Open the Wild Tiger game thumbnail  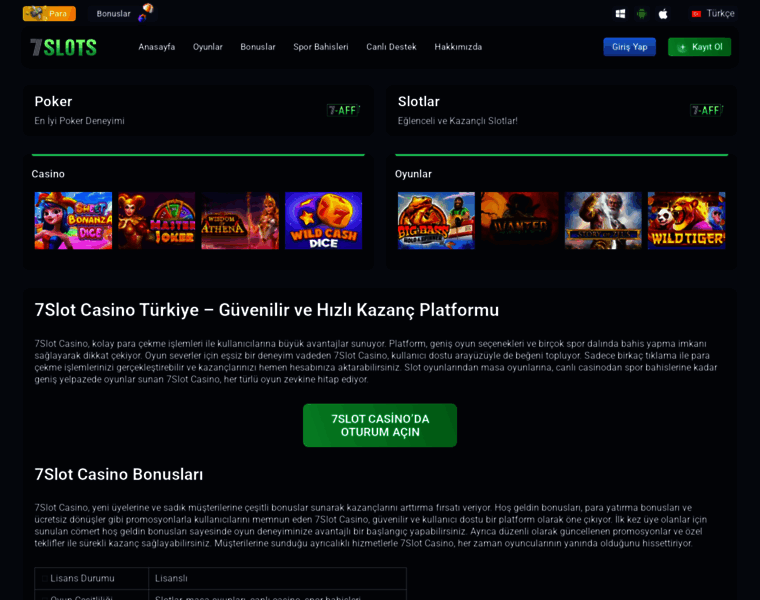tap(686, 221)
